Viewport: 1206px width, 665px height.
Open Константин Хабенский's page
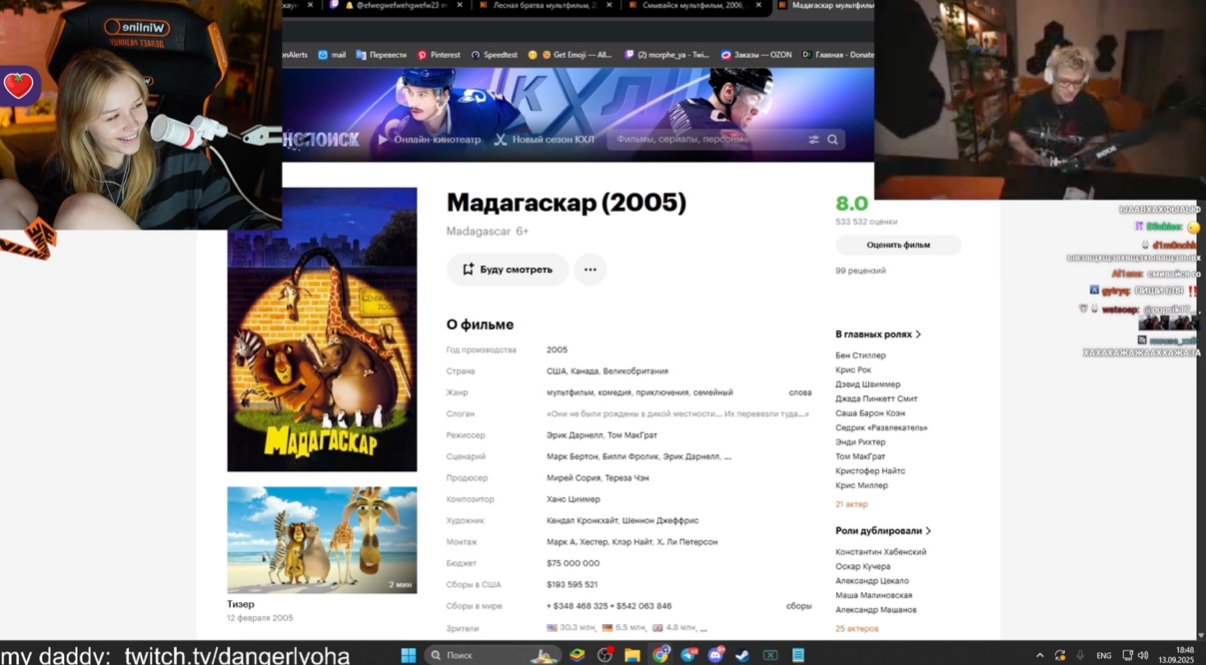[x=881, y=552]
